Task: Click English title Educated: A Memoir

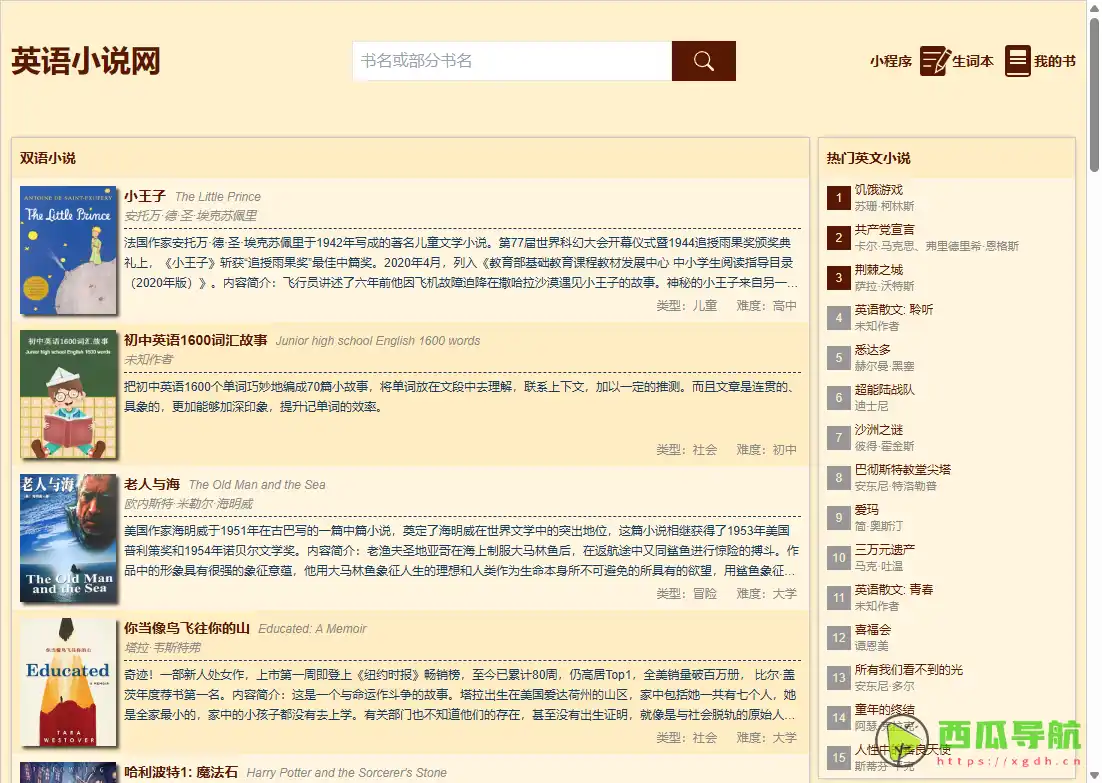Action: [x=312, y=629]
